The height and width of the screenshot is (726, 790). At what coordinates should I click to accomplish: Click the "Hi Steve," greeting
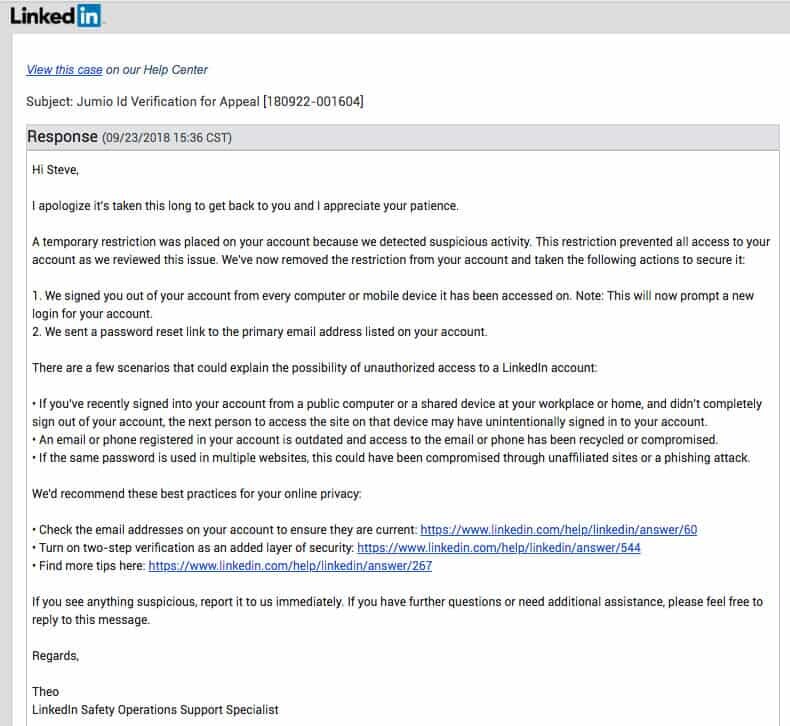coord(55,169)
